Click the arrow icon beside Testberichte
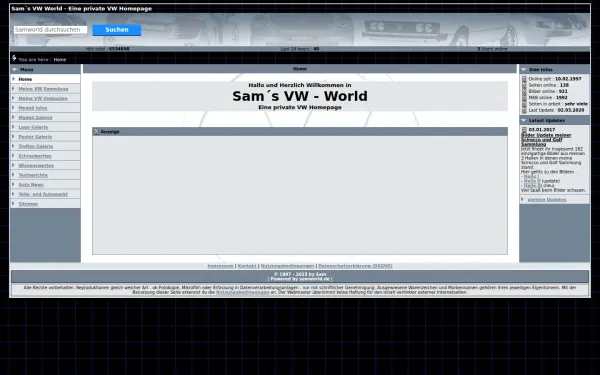Screen dimensions: 600x375 [13, 174]
